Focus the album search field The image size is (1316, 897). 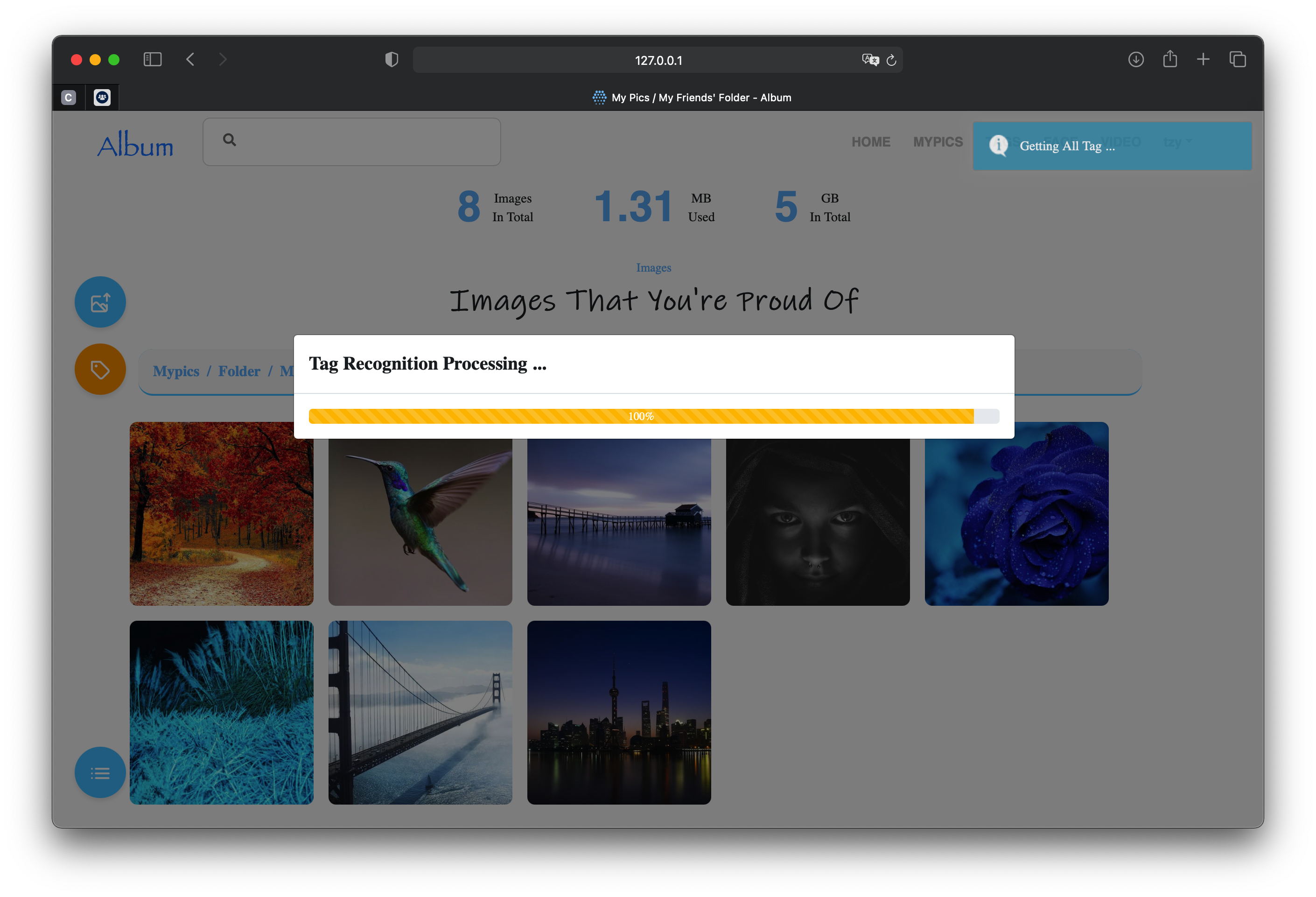[352, 141]
